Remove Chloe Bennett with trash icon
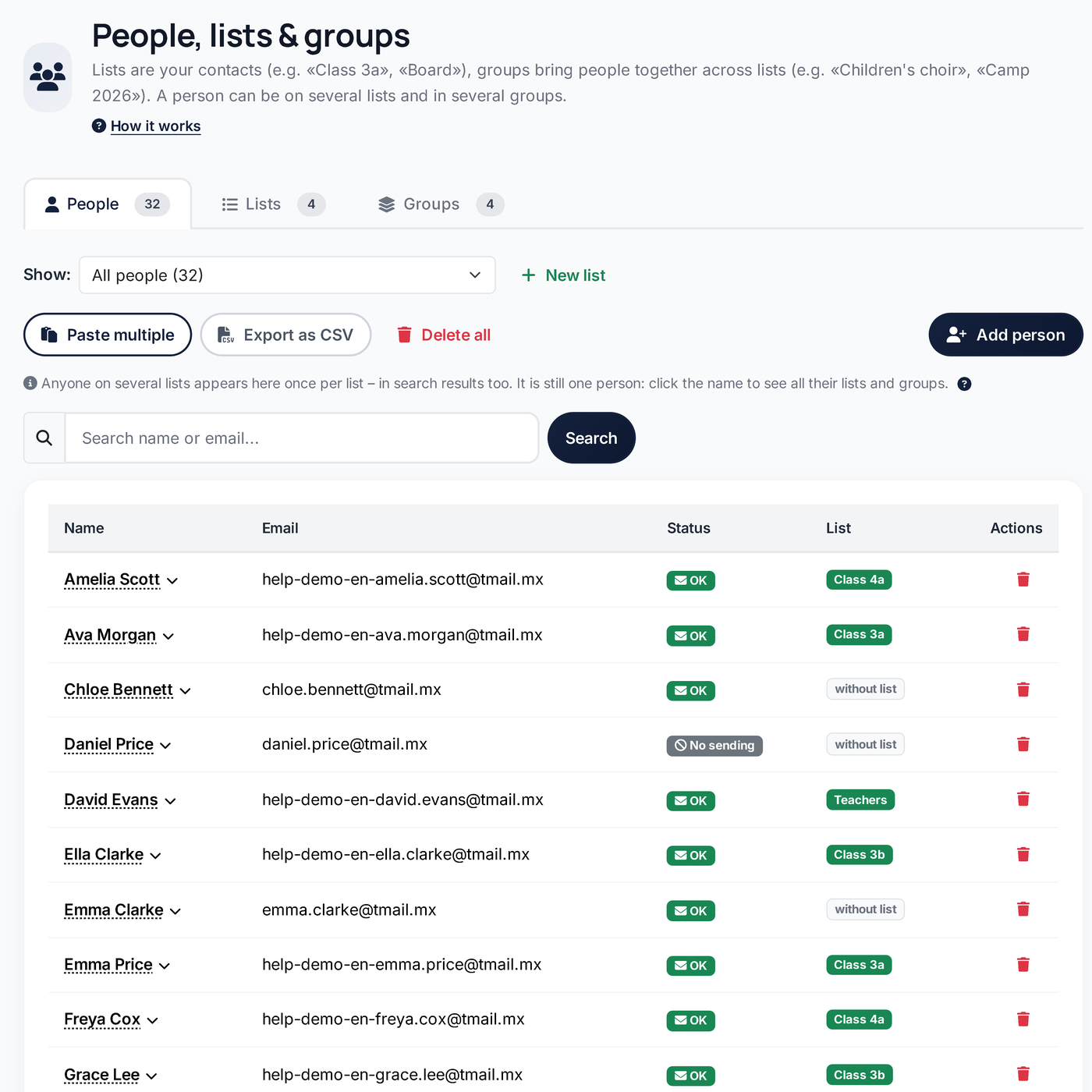The image size is (1092, 1092). point(1023,690)
